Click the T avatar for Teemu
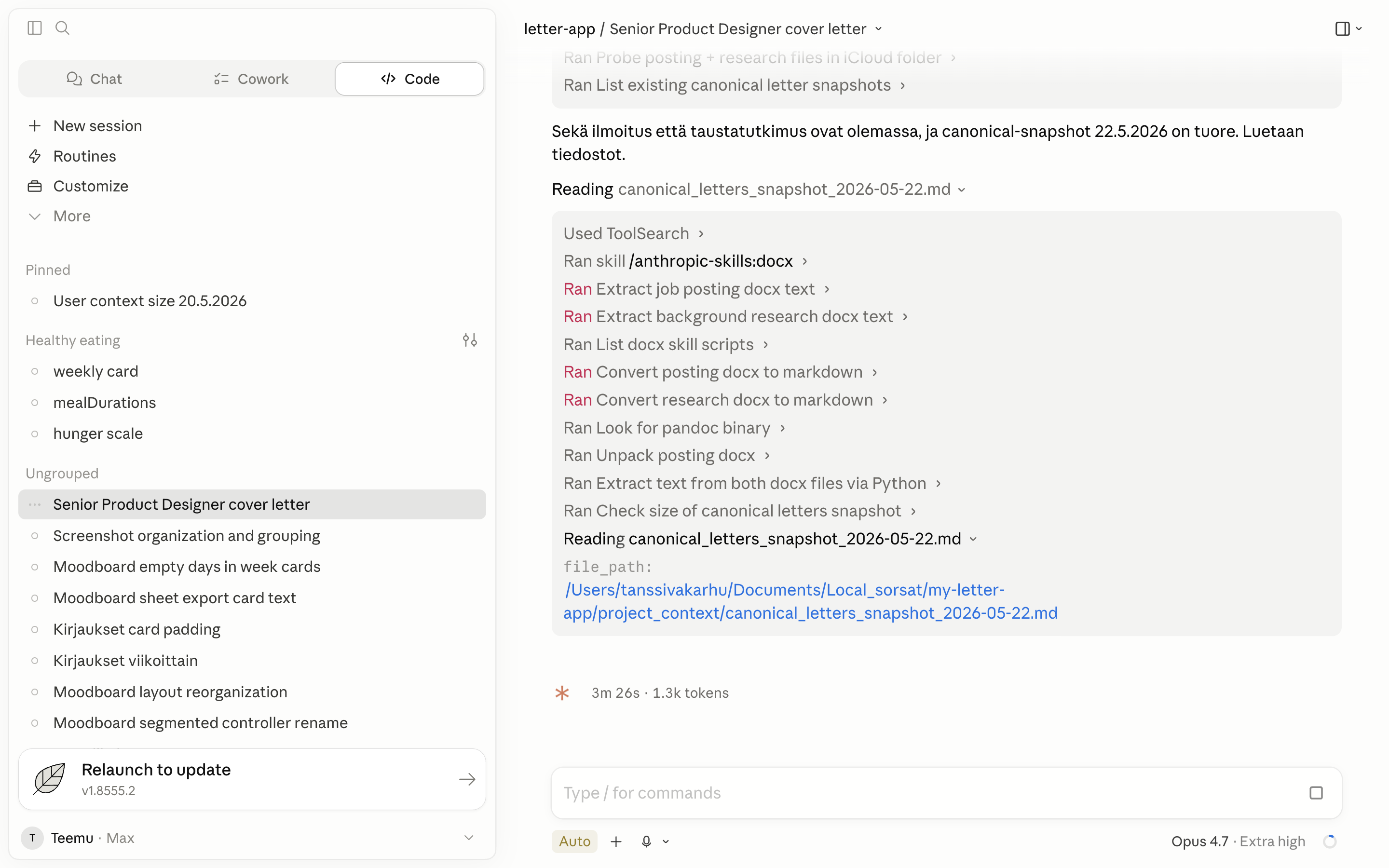 [x=32, y=838]
